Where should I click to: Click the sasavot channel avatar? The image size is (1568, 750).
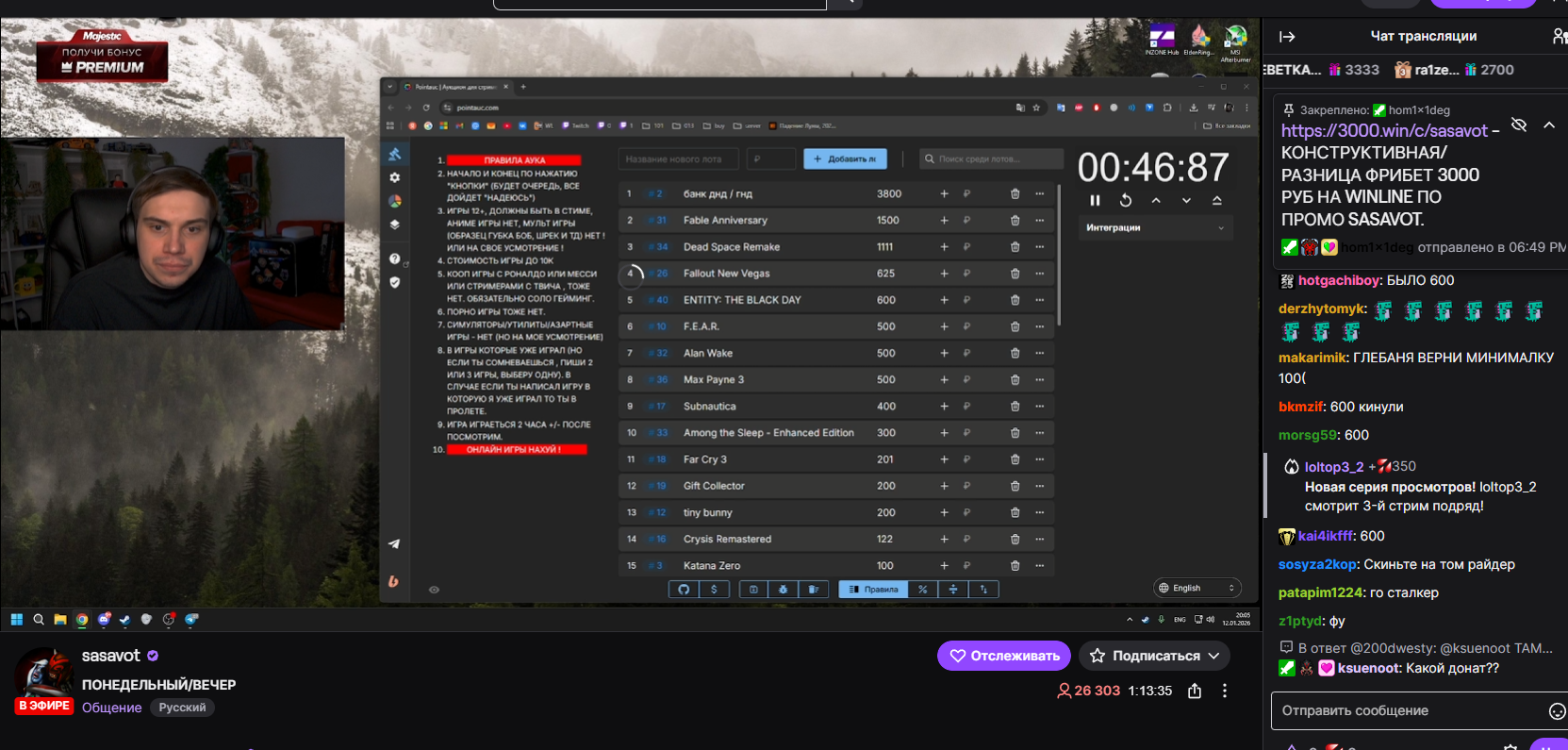[x=43, y=676]
